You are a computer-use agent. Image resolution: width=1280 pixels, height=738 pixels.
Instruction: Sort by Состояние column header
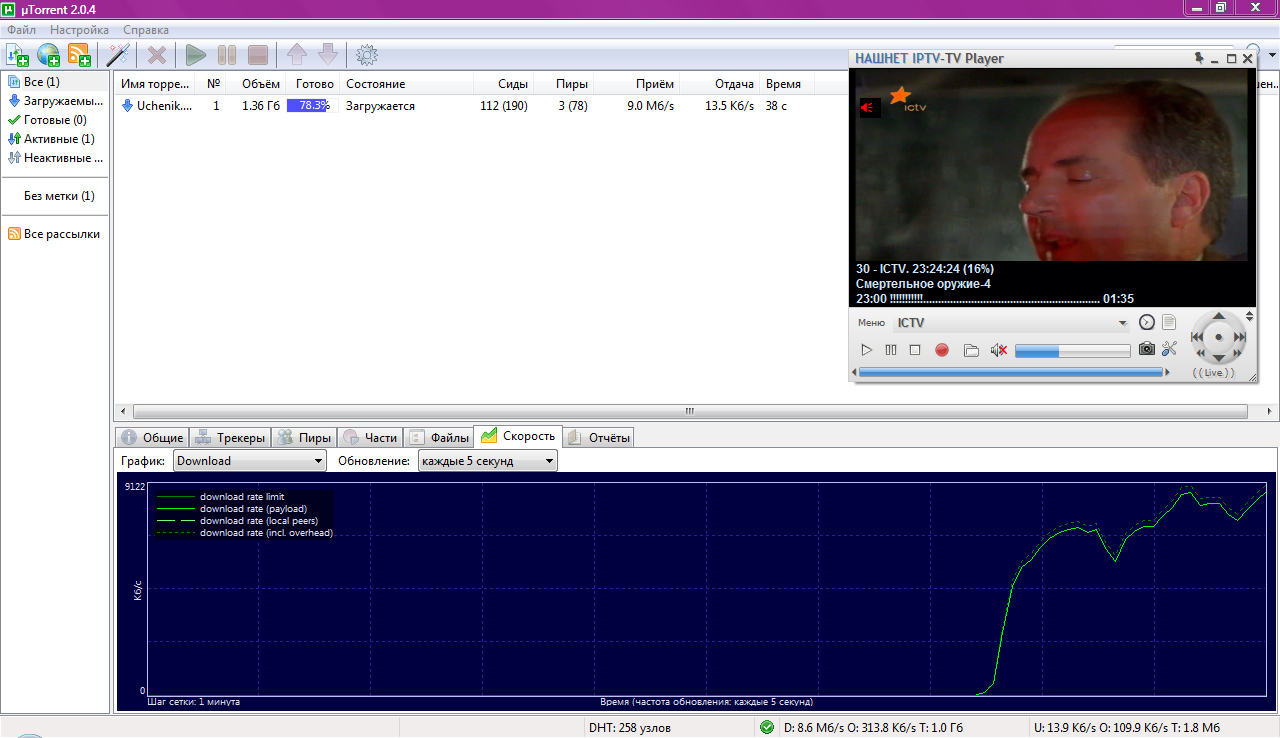pyautogui.click(x=405, y=84)
